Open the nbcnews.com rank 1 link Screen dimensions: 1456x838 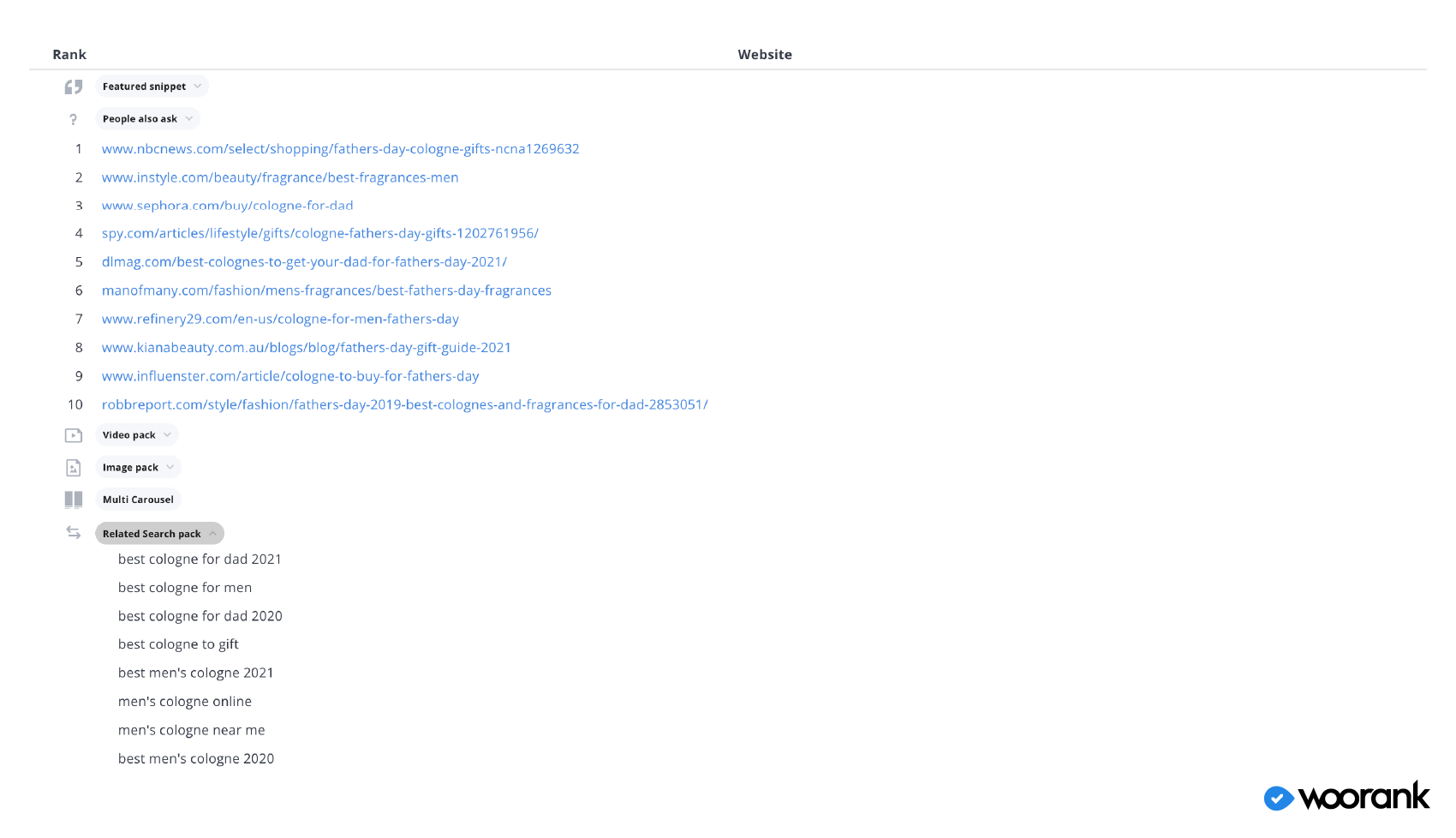tap(340, 149)
